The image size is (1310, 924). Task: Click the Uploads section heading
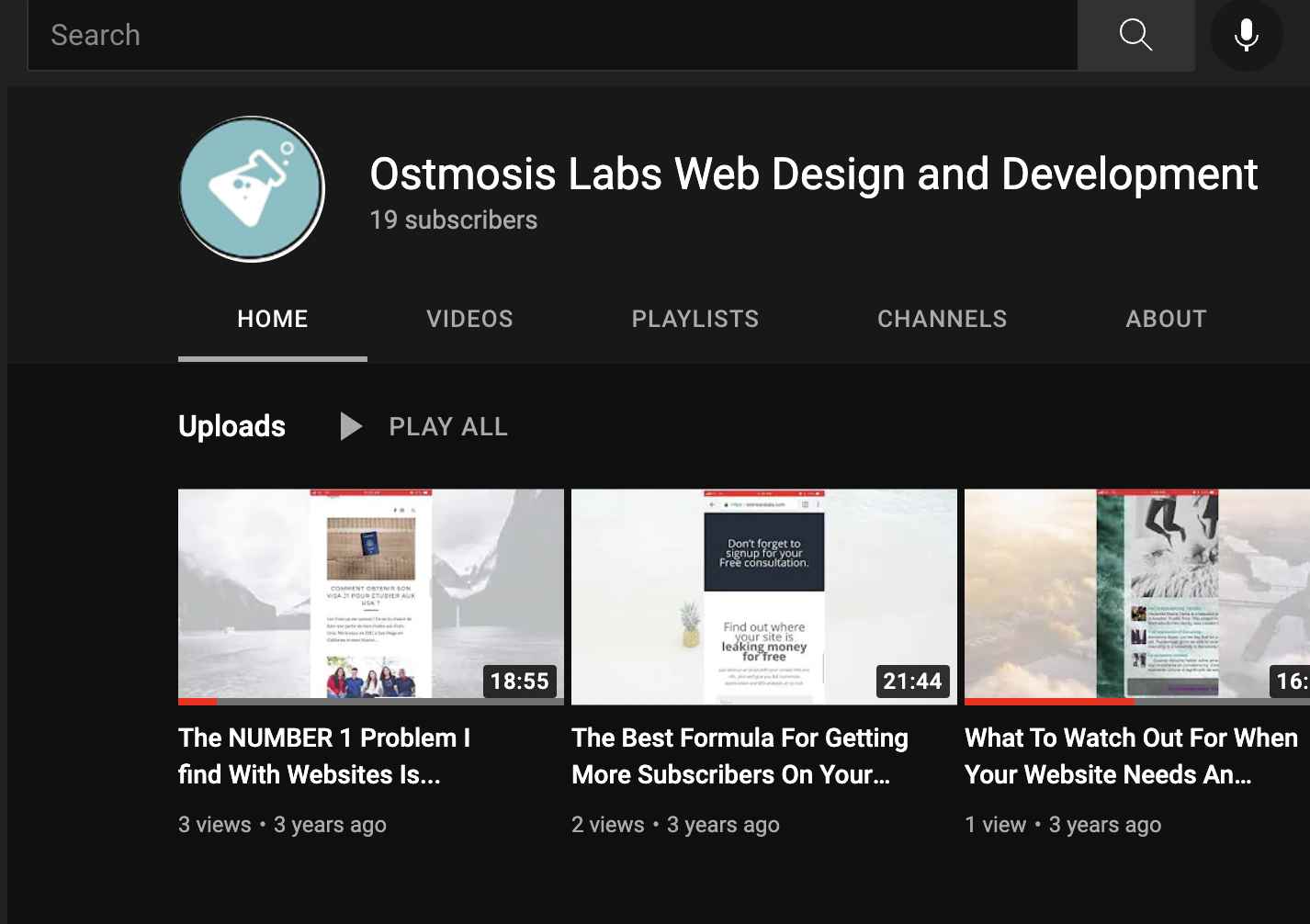coord(232,426)
